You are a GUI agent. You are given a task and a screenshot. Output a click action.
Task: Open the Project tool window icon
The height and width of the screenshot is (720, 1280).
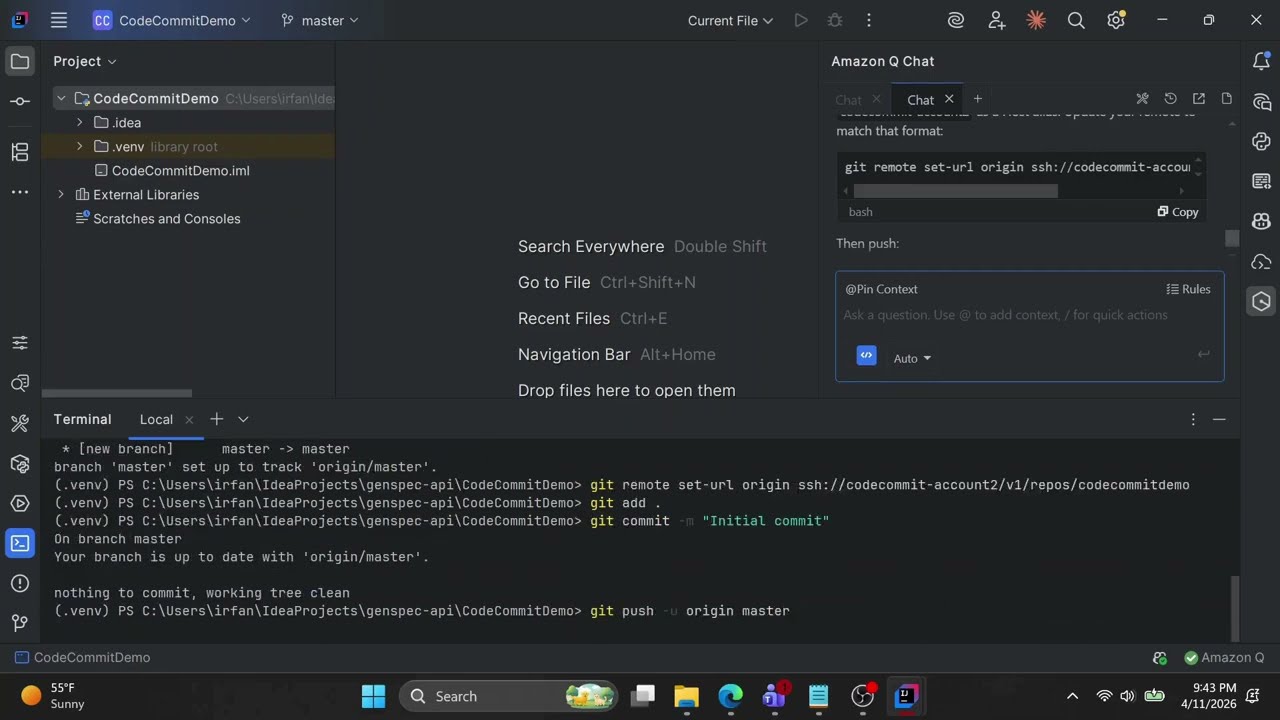20,62
